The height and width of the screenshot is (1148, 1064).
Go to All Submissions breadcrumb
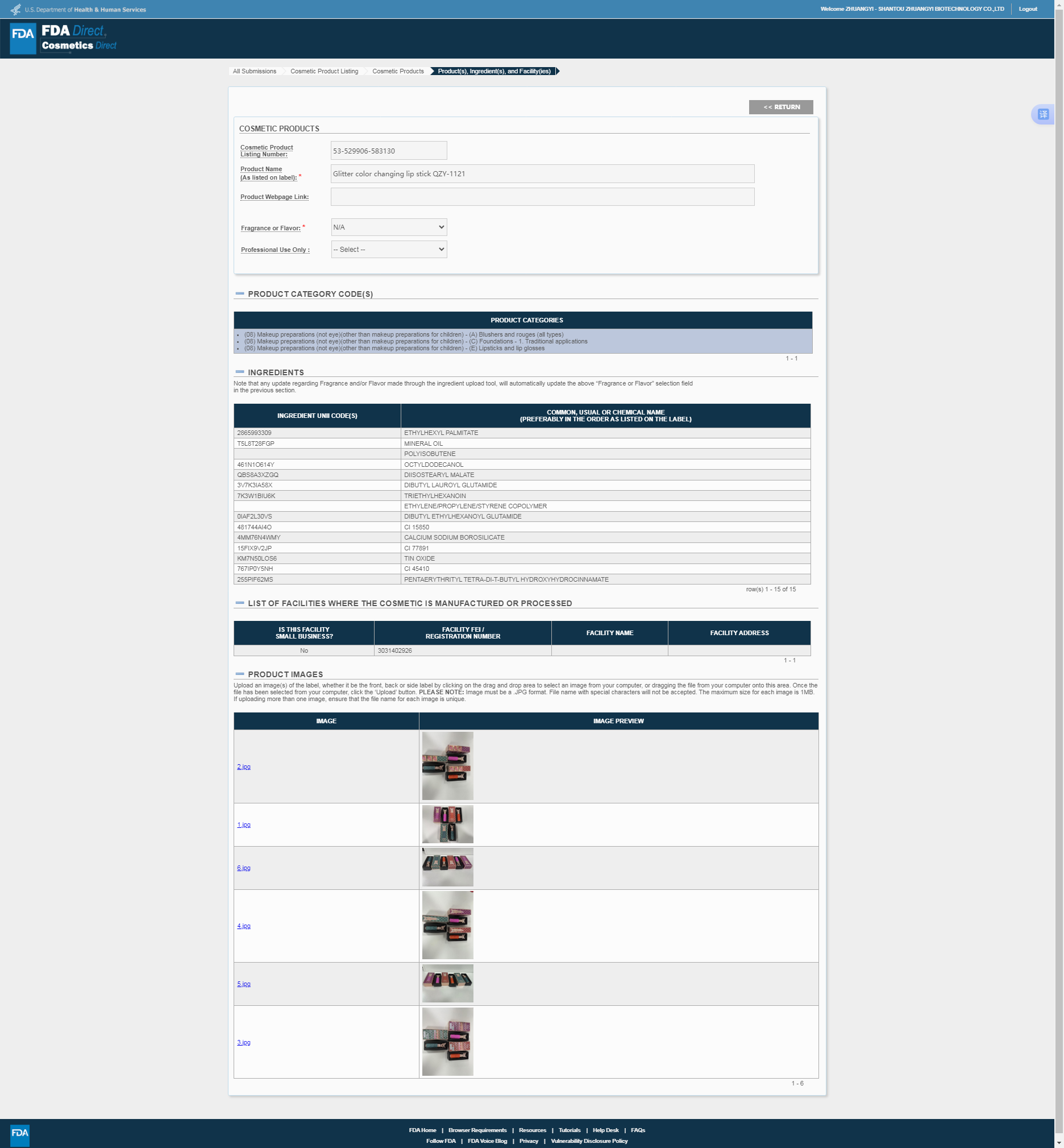[x=255, y=72]
